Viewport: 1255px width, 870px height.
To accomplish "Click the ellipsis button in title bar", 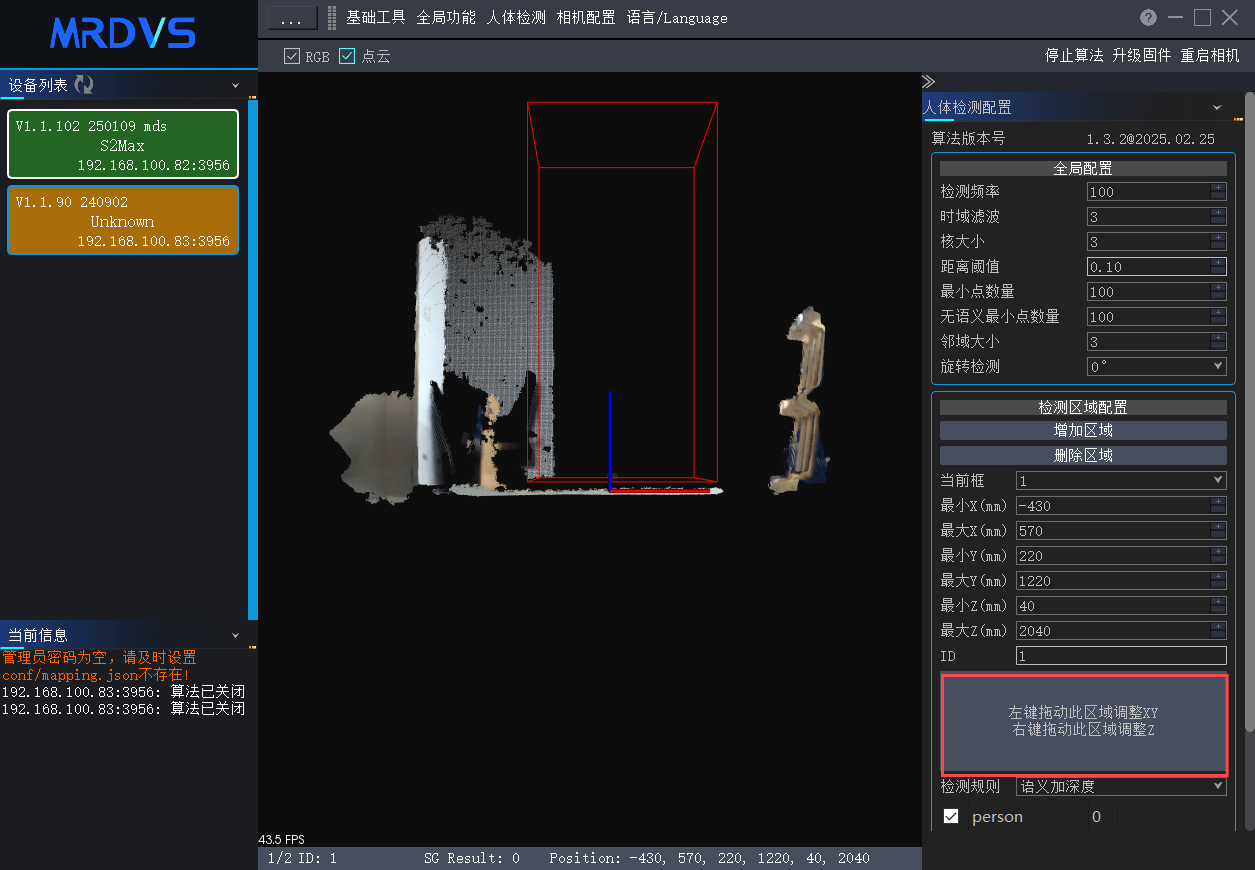I will (292, 19).
